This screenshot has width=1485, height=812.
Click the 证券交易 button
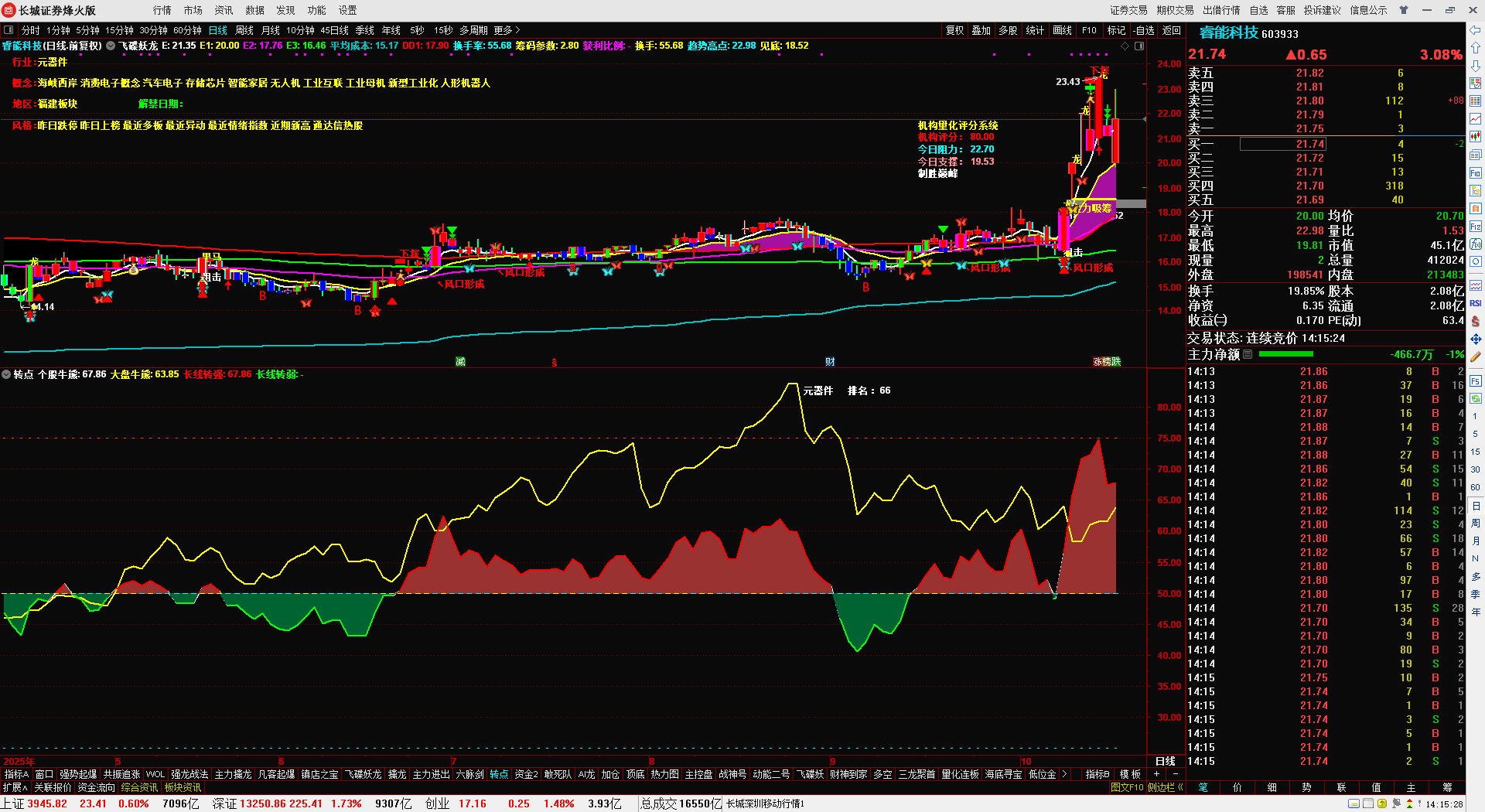pos(1128,10)
